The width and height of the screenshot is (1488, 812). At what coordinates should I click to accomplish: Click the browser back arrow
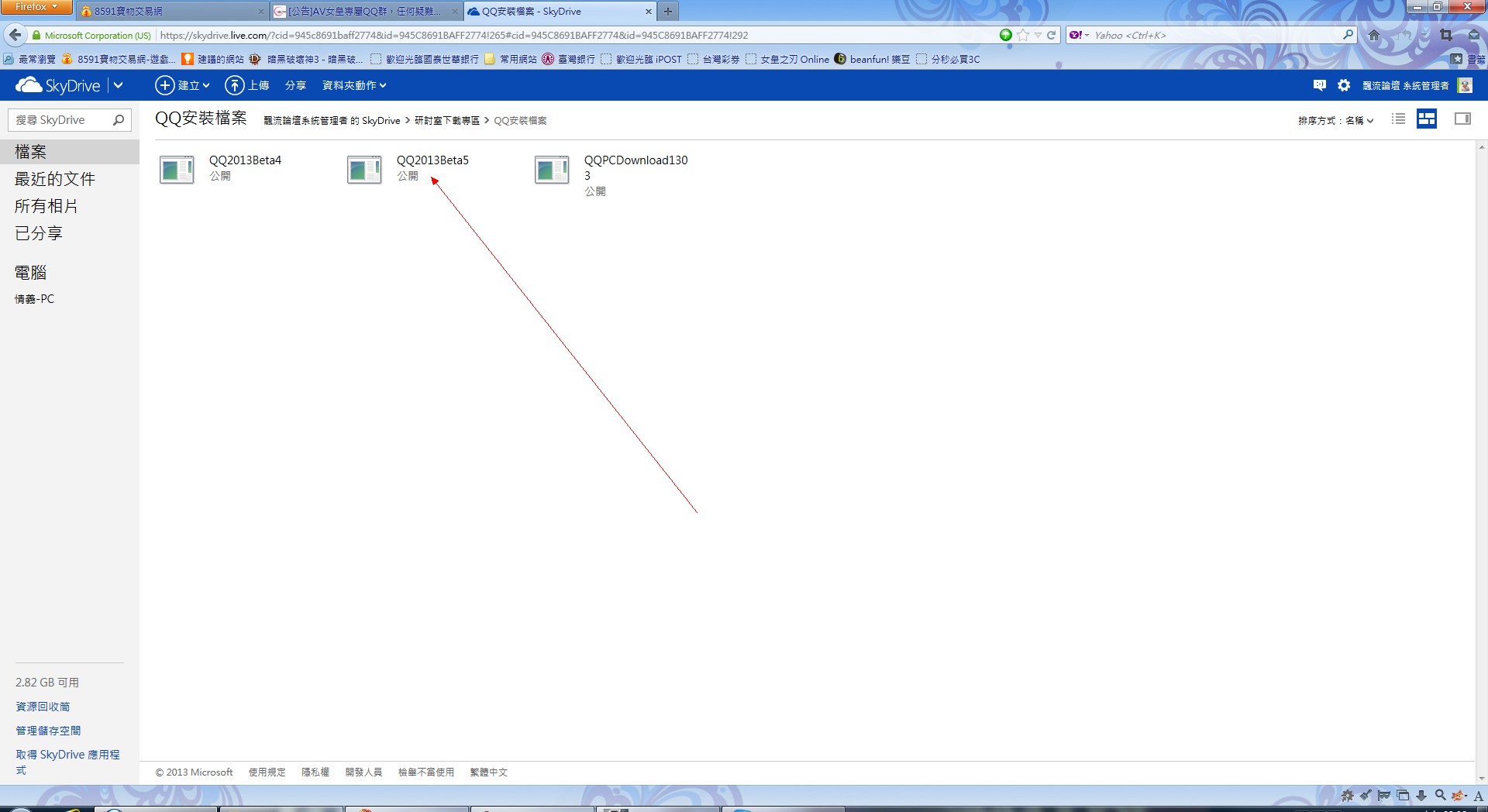click(15, 35)
